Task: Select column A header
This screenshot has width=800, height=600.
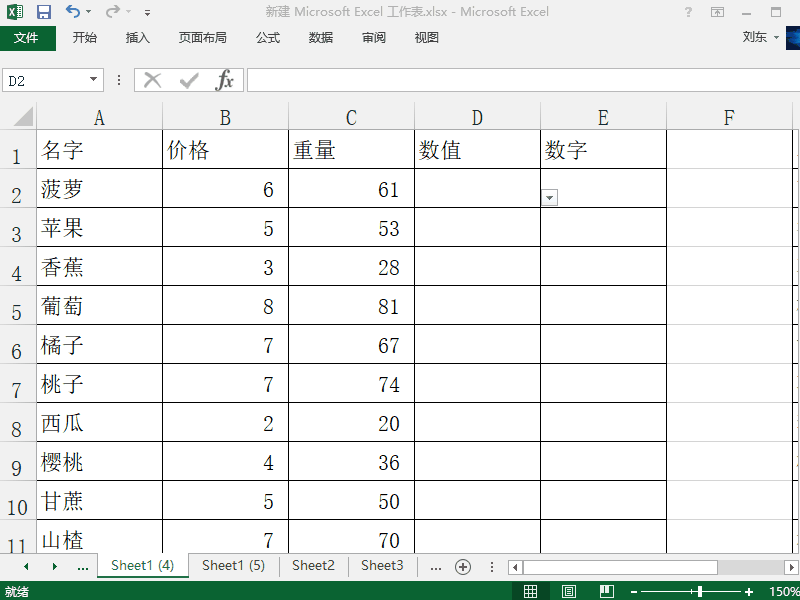Action: pyautogui.click(x=99, y=117)
